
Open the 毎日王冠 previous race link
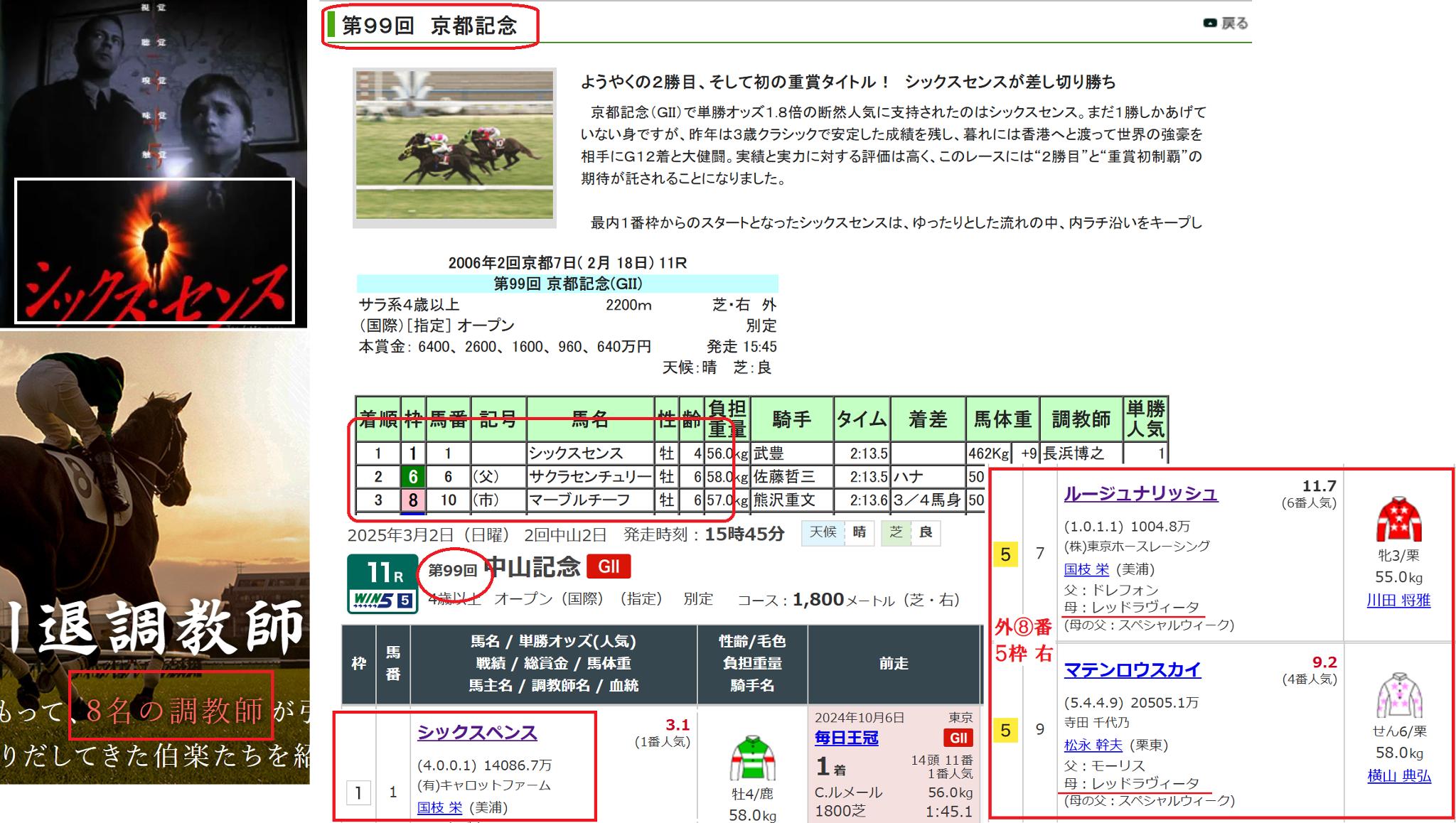click(x=846, y=738)
